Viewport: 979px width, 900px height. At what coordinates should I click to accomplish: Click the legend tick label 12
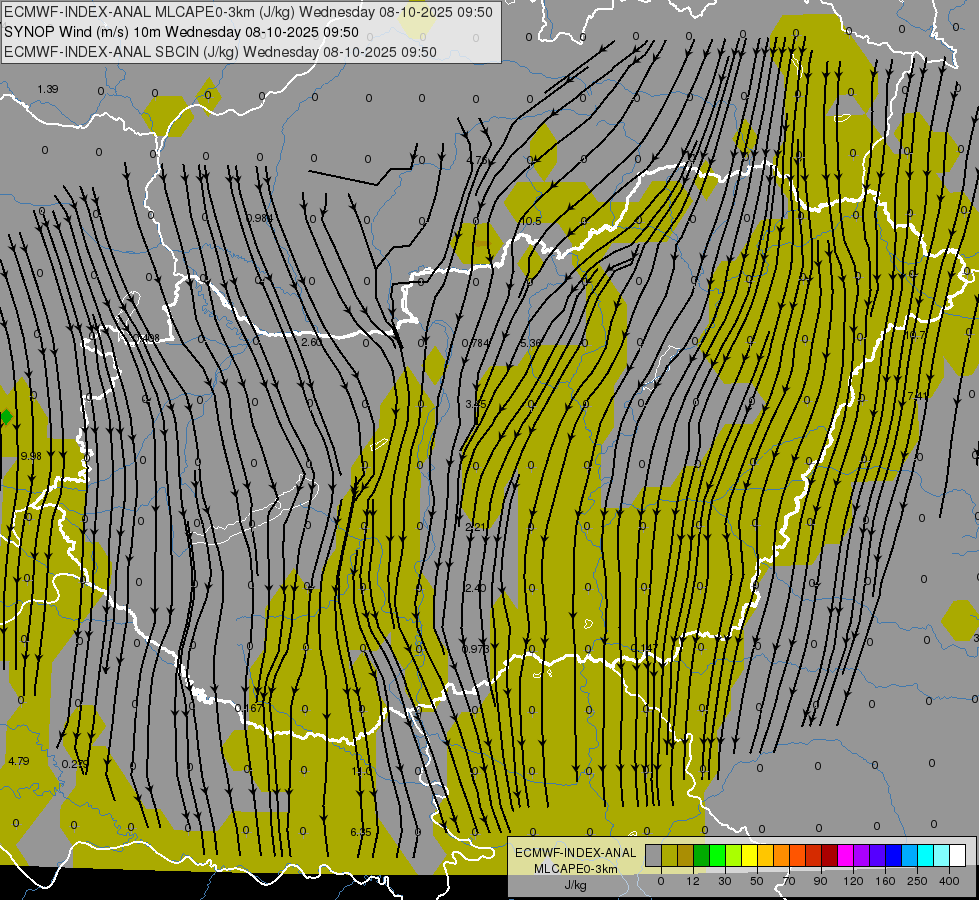click(693, 881)
